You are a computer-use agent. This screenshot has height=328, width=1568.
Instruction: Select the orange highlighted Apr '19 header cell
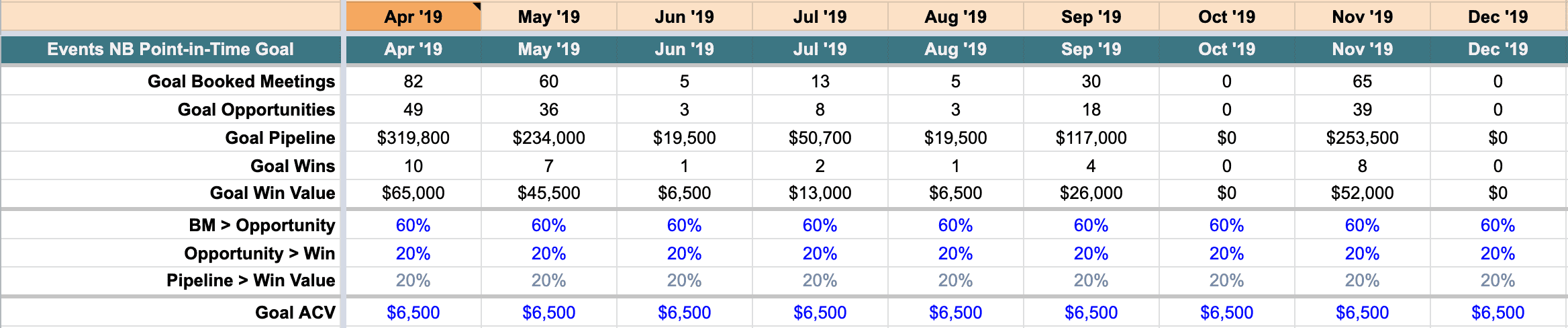coord(413,17)
